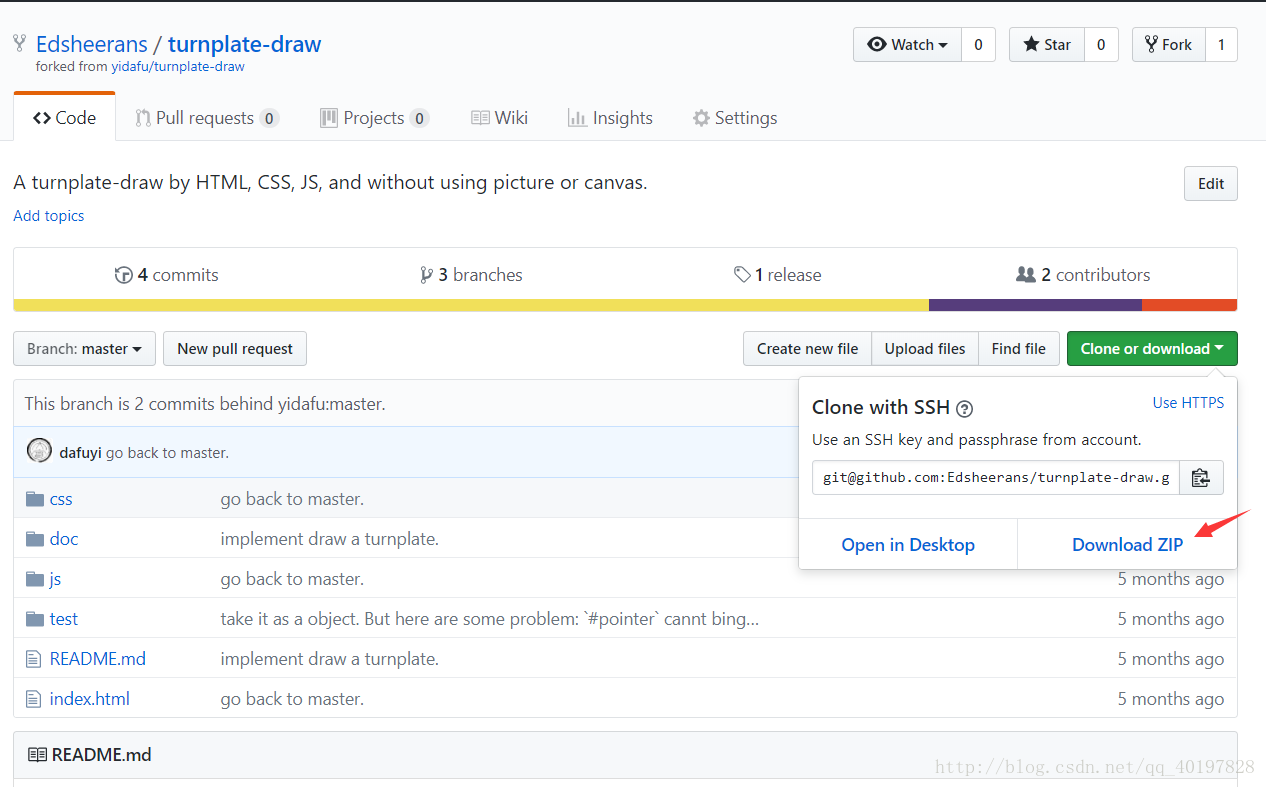Click Create new file button

(x=808, y=348)
